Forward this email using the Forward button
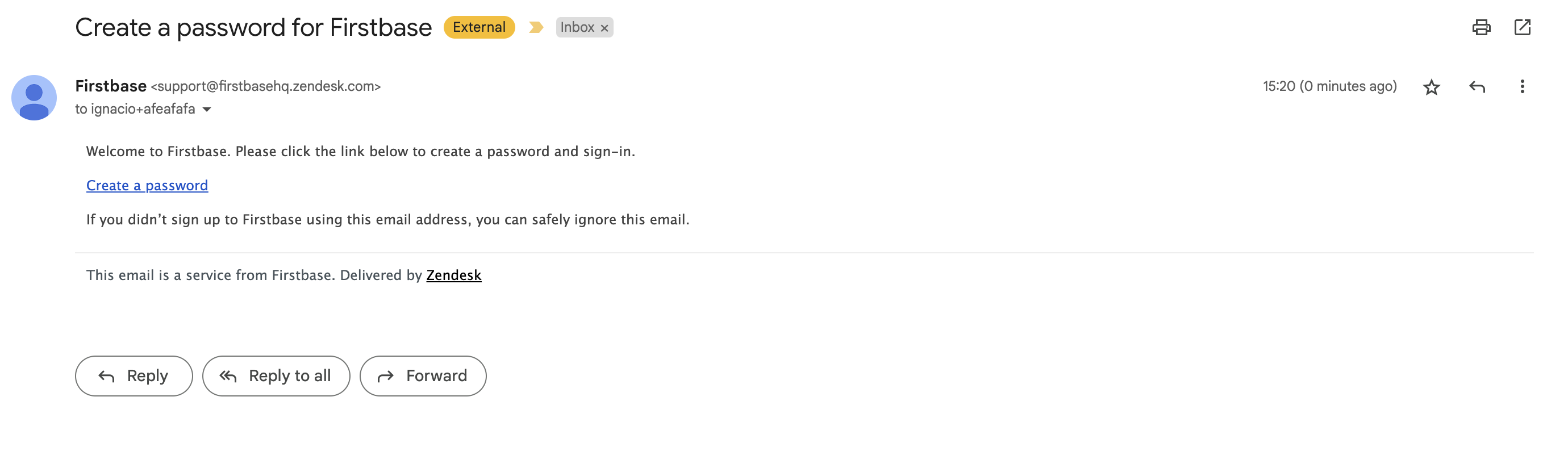Screen dimensions: 1568x476 coord(423,375)
